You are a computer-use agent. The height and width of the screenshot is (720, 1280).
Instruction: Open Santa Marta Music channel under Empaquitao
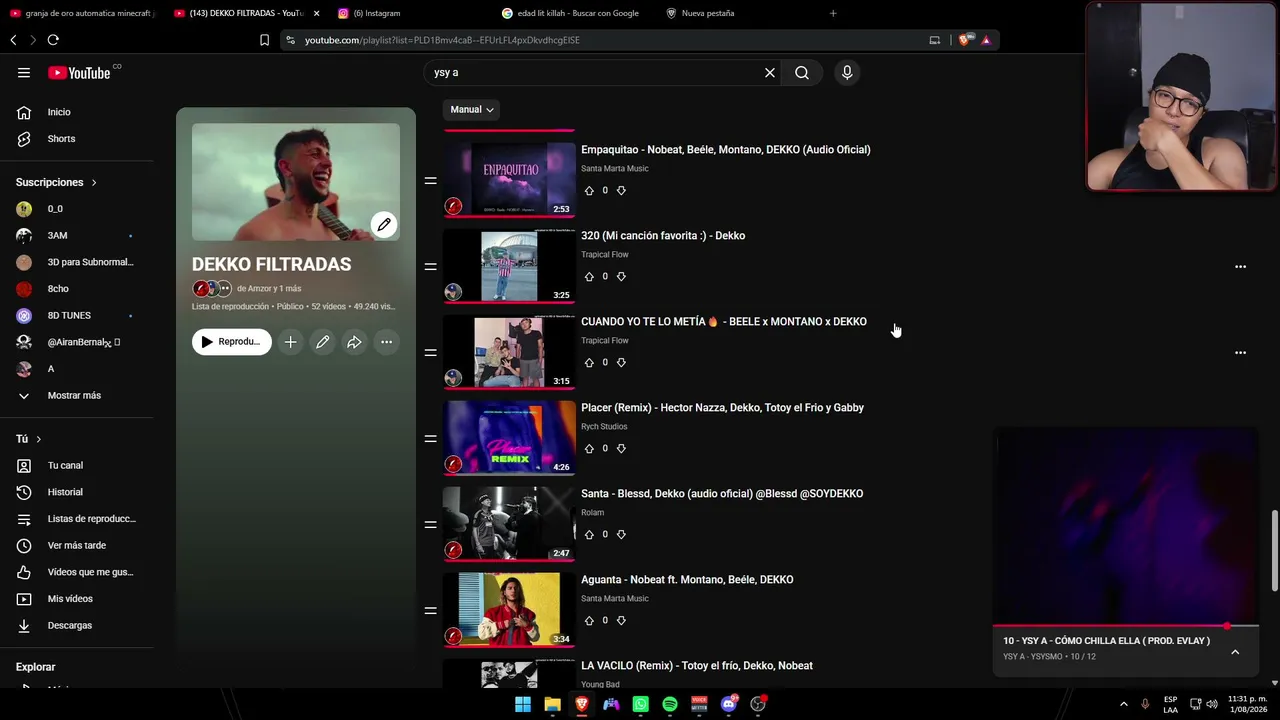pyautogui.click(x=615, y=169)
